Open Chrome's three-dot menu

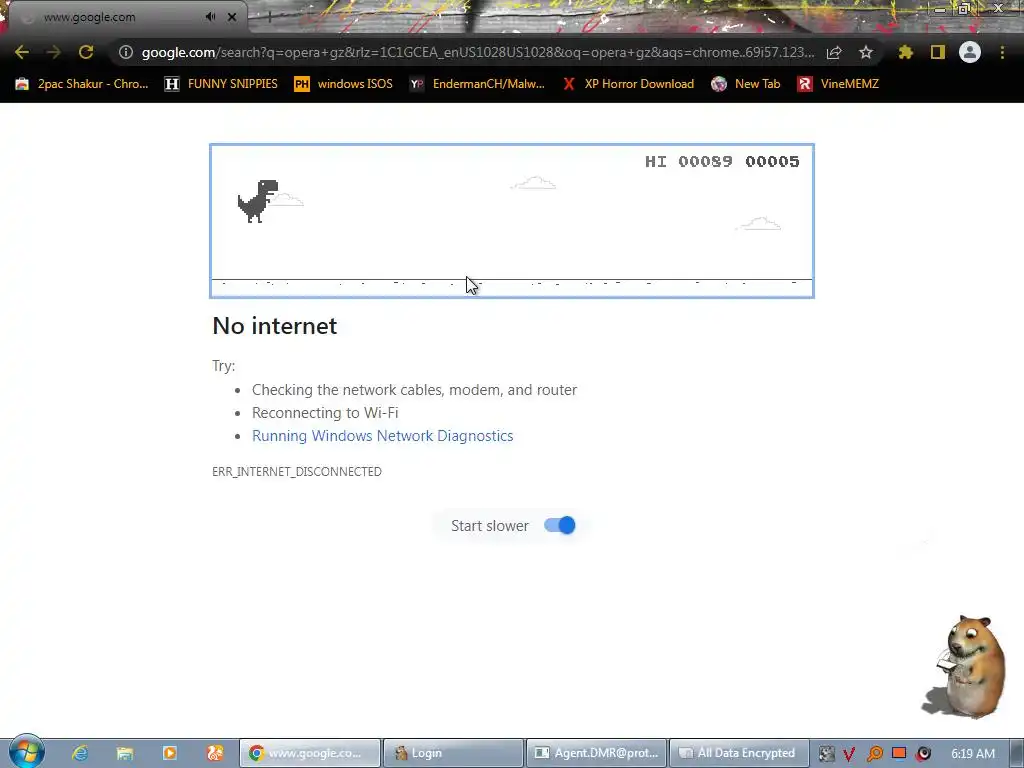click(x=1002, y=52)
